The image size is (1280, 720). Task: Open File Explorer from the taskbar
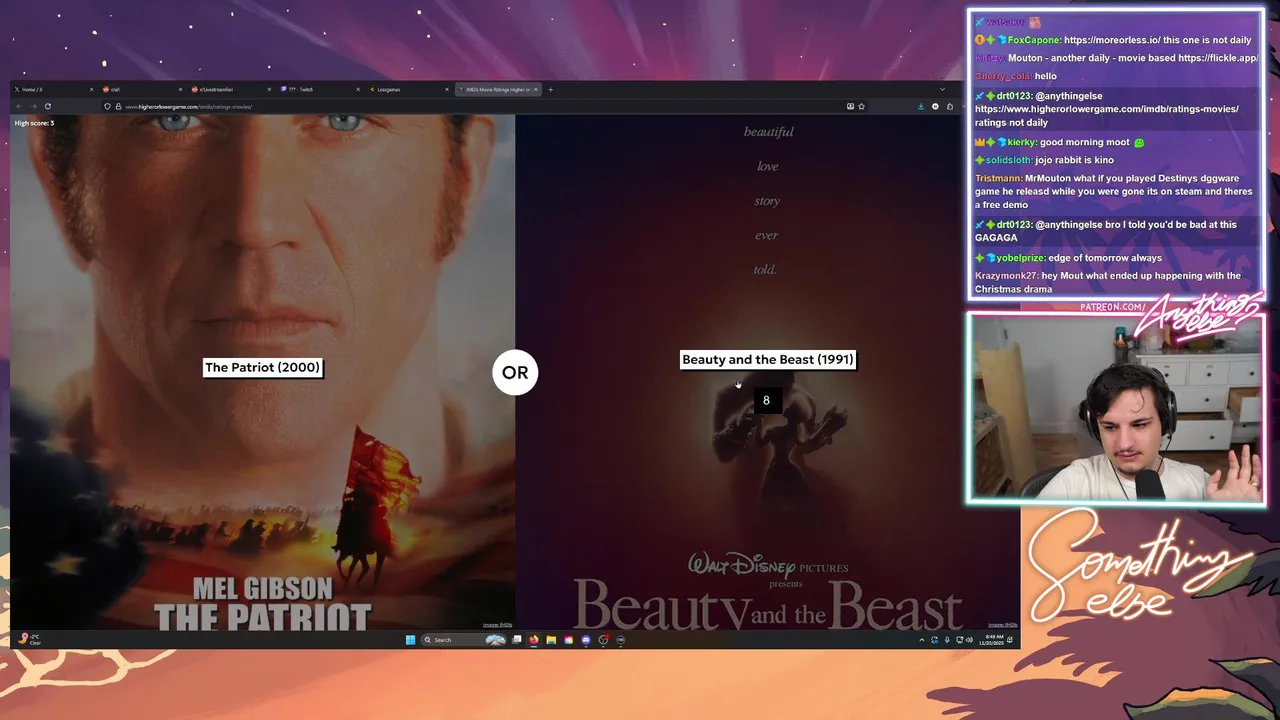pos(551,640)
